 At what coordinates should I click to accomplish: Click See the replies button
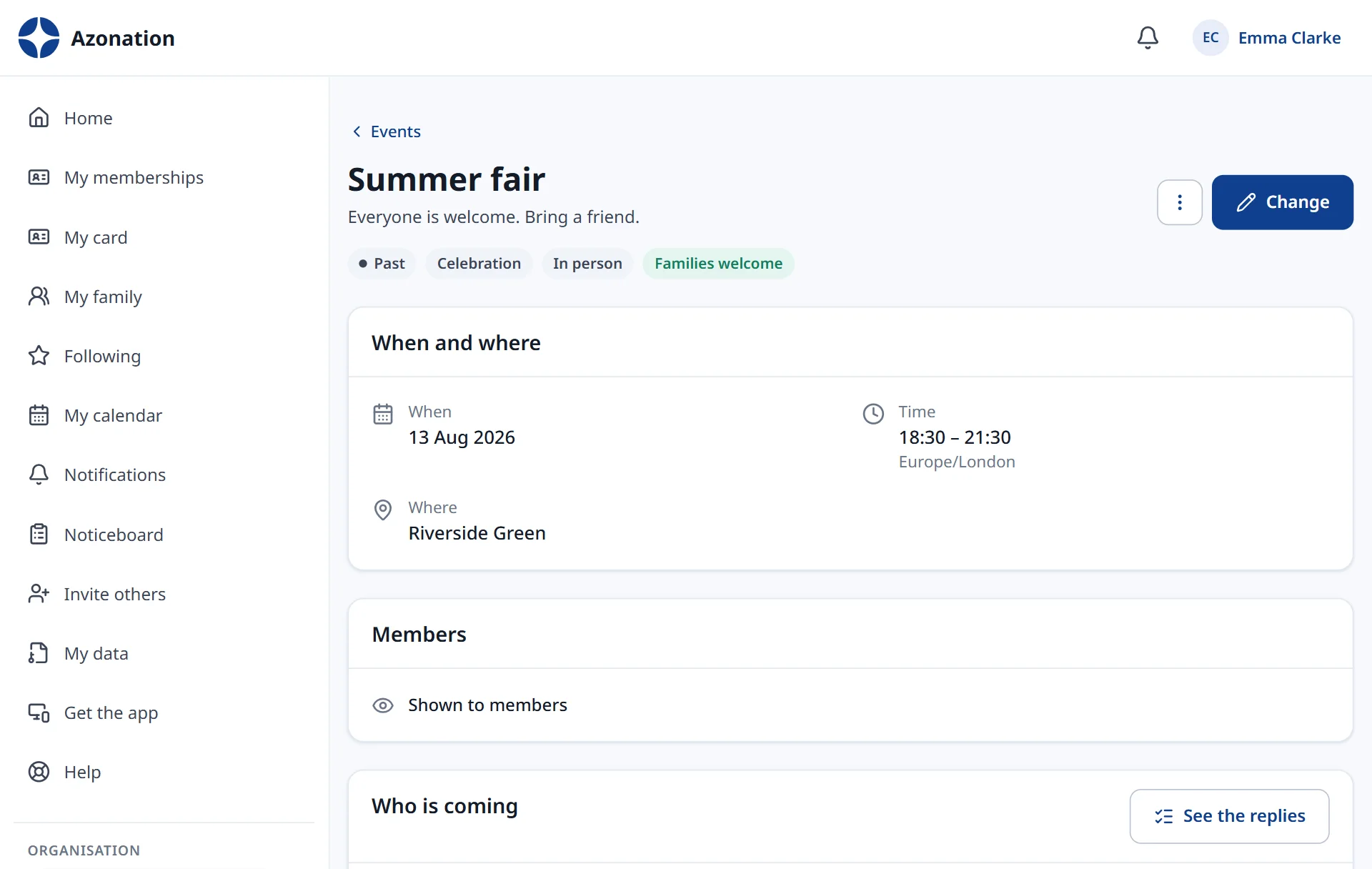pyautogui.click(x=1229, y=816)
